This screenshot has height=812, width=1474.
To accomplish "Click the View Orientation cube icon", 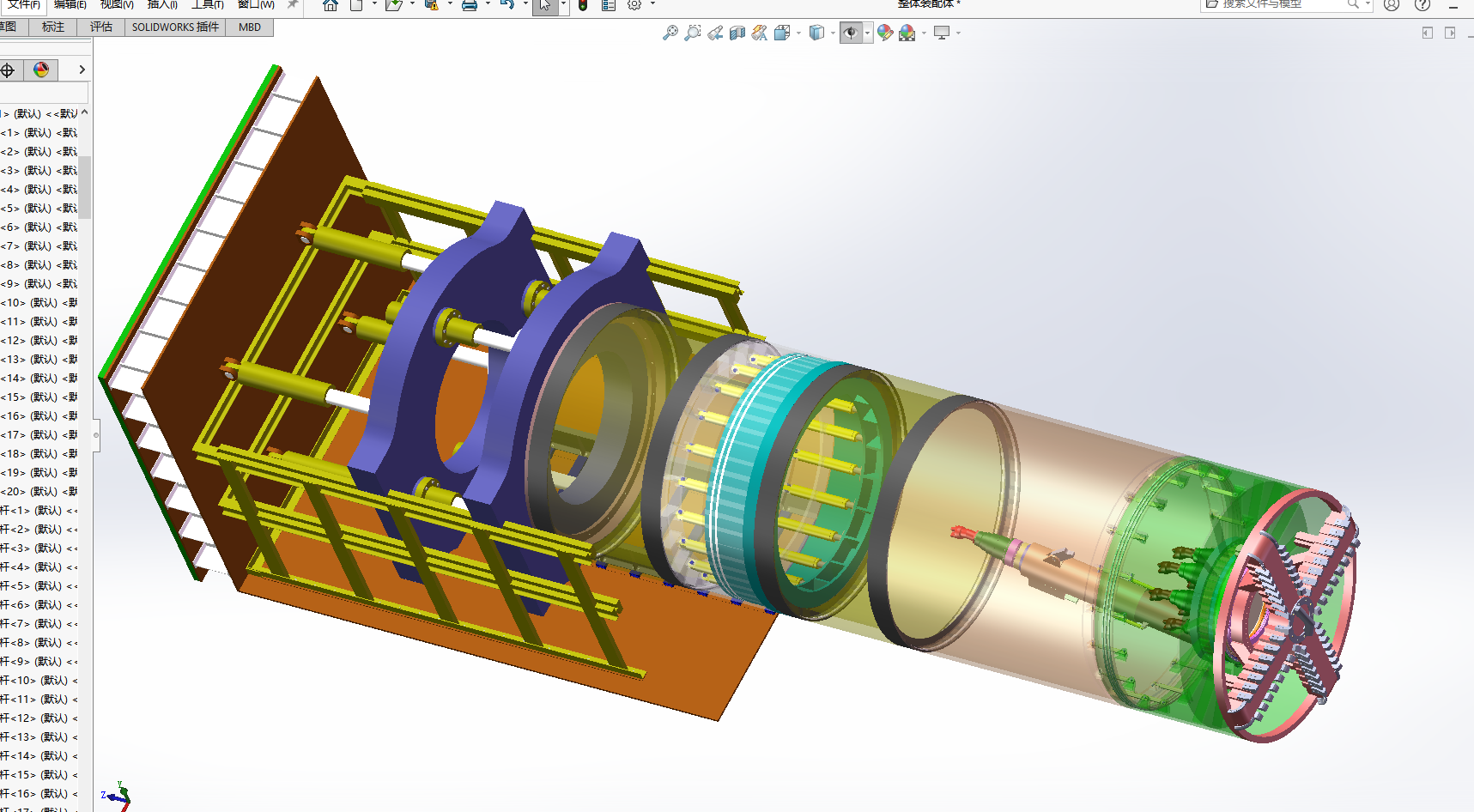I will (782, 33).
